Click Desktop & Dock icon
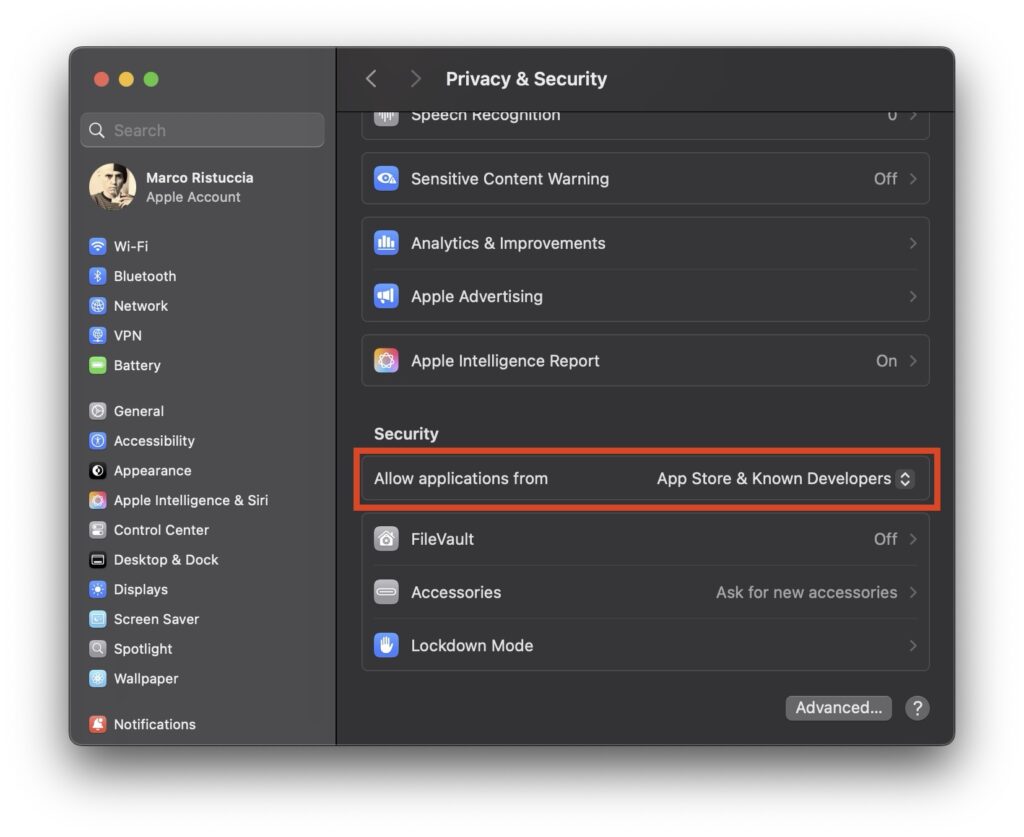This screenshot has width=1024, height=837. click(x=97, y=560)
